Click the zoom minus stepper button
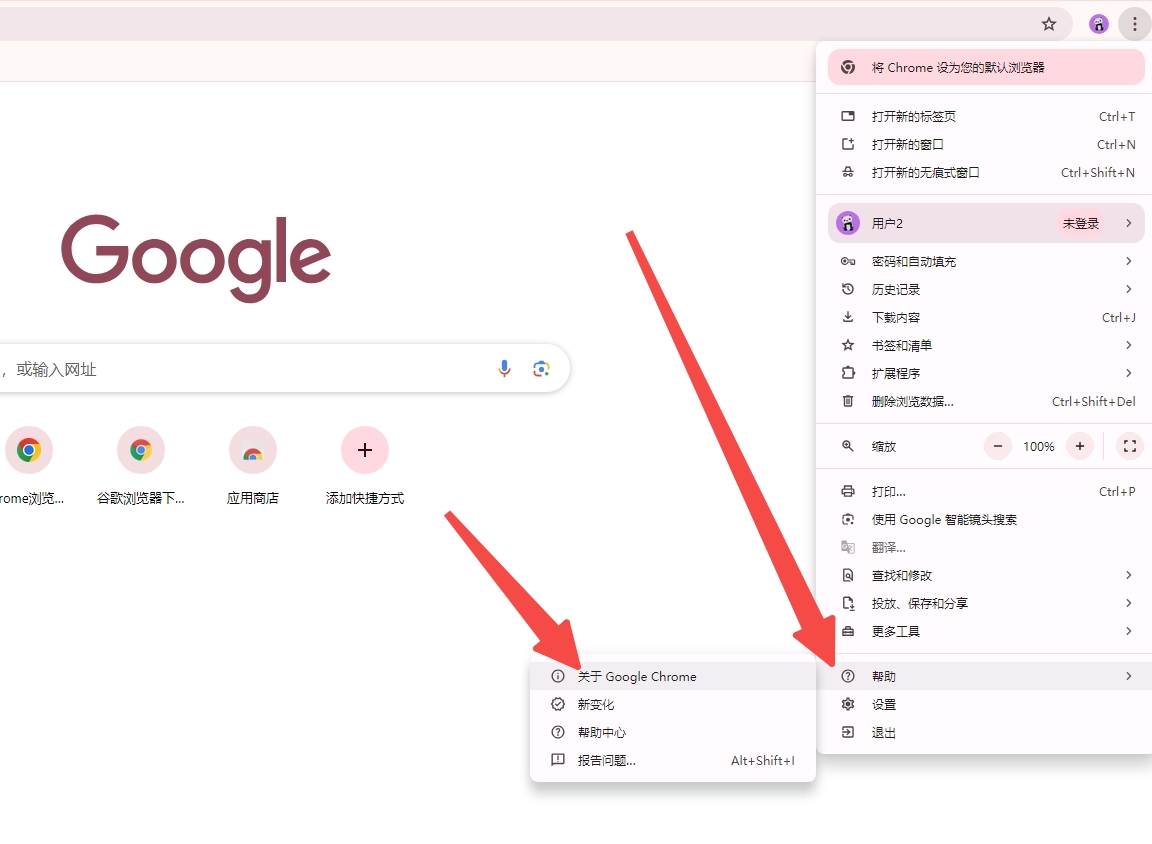The width and height of the screenshot is (1152, 844). click(997, 447)
